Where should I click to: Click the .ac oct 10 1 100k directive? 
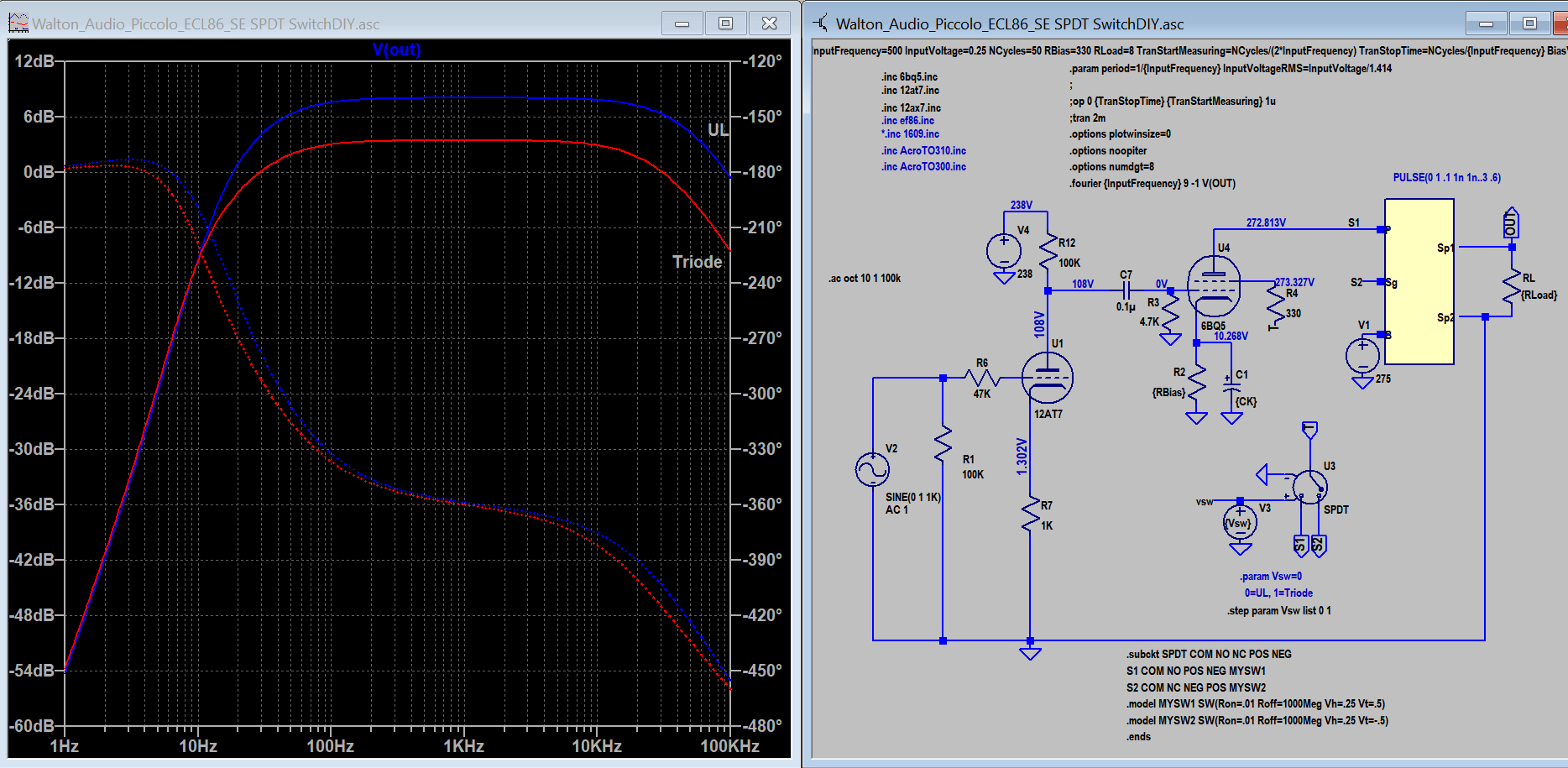pos(865,279)
